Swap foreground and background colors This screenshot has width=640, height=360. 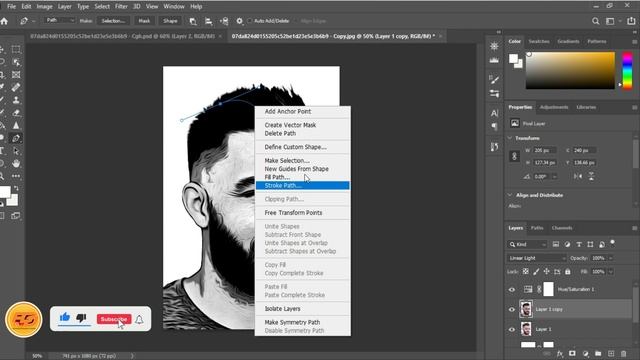coord(16,189)
